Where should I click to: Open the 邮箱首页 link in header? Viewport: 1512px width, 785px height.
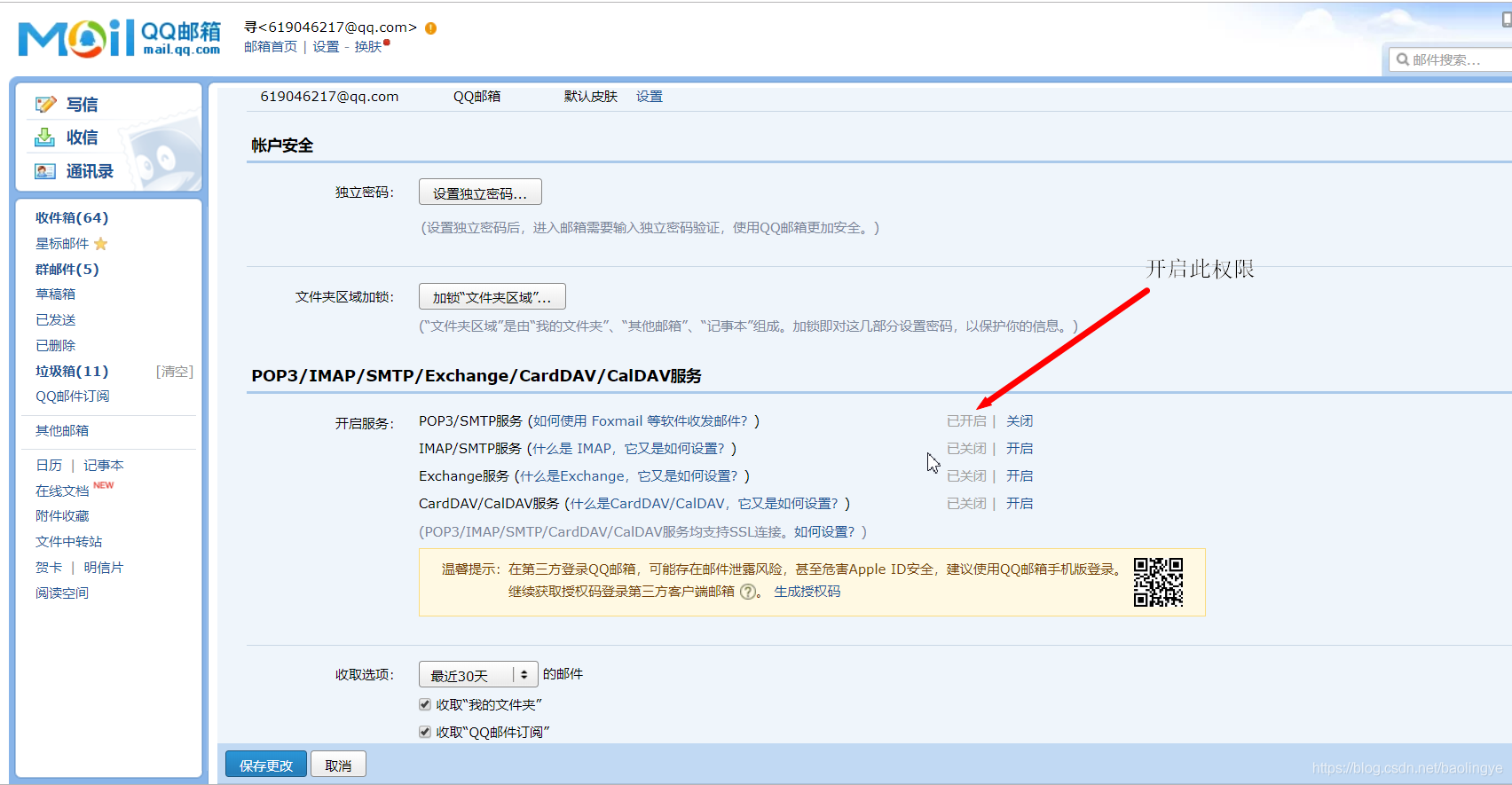271,47
